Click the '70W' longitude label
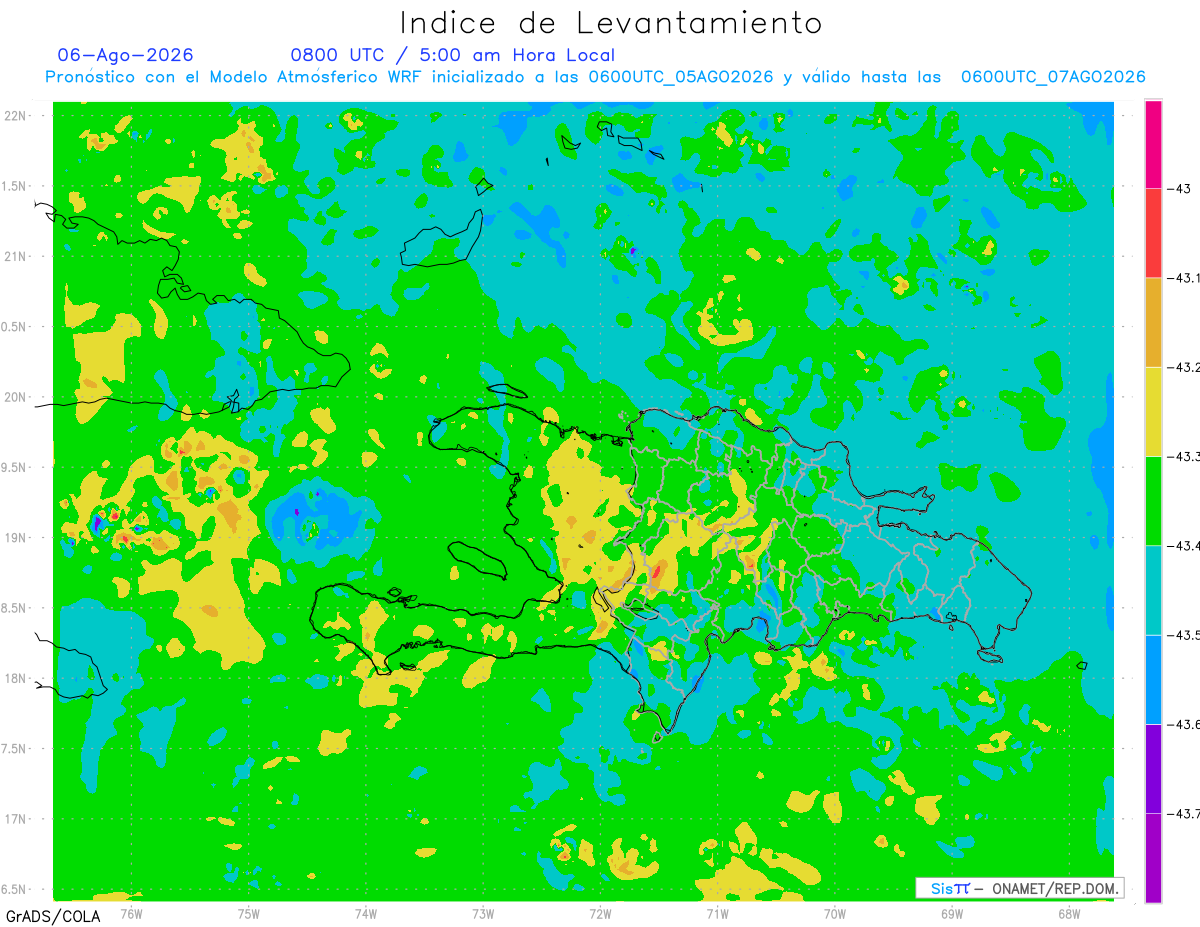The width and height of the screenshot is (1200, 927). pyautogui.click(x=835, y=913)
